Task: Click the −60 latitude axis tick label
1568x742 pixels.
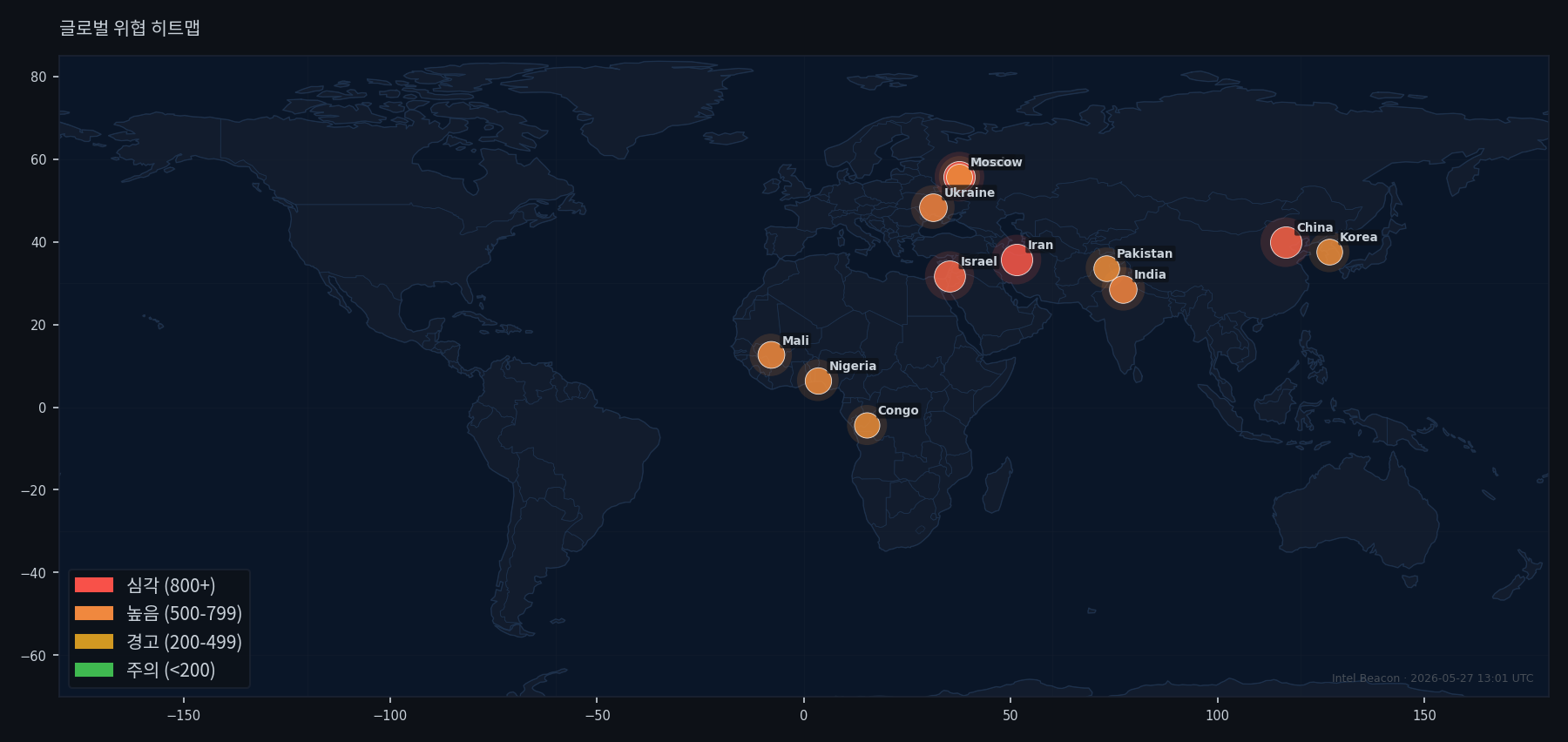Action: pos(34,656)
